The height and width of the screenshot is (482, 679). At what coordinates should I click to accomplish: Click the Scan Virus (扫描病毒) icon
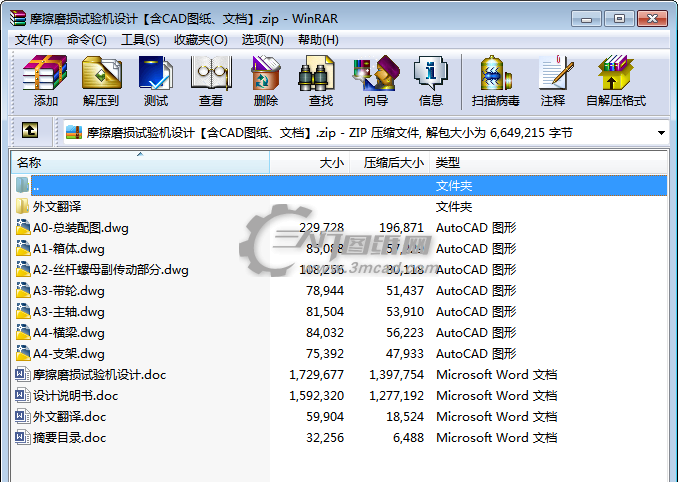click(496, 73)
